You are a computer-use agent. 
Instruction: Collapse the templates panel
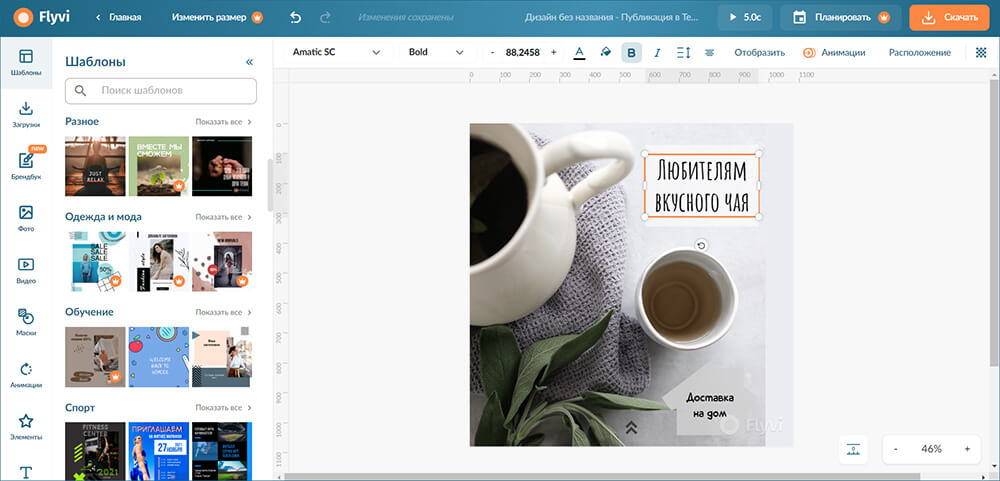click(249, 61)
